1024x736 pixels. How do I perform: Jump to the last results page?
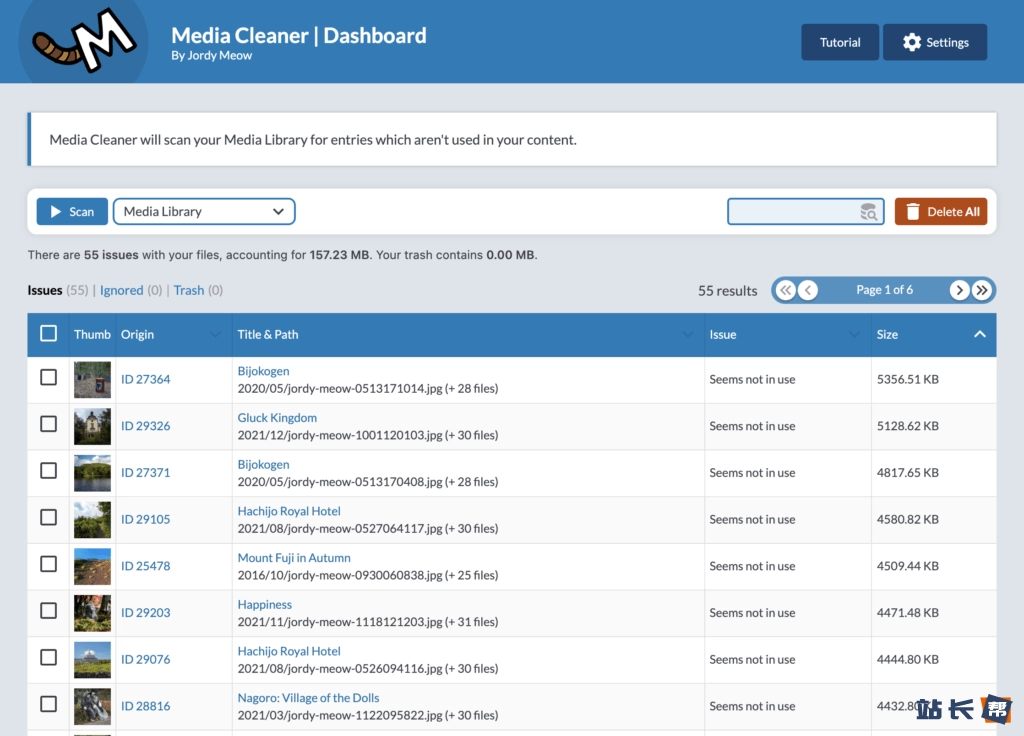982,290
